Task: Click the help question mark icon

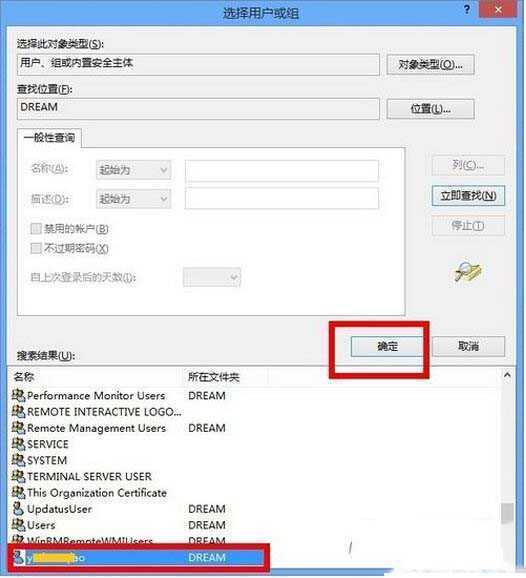Action: 467,10
